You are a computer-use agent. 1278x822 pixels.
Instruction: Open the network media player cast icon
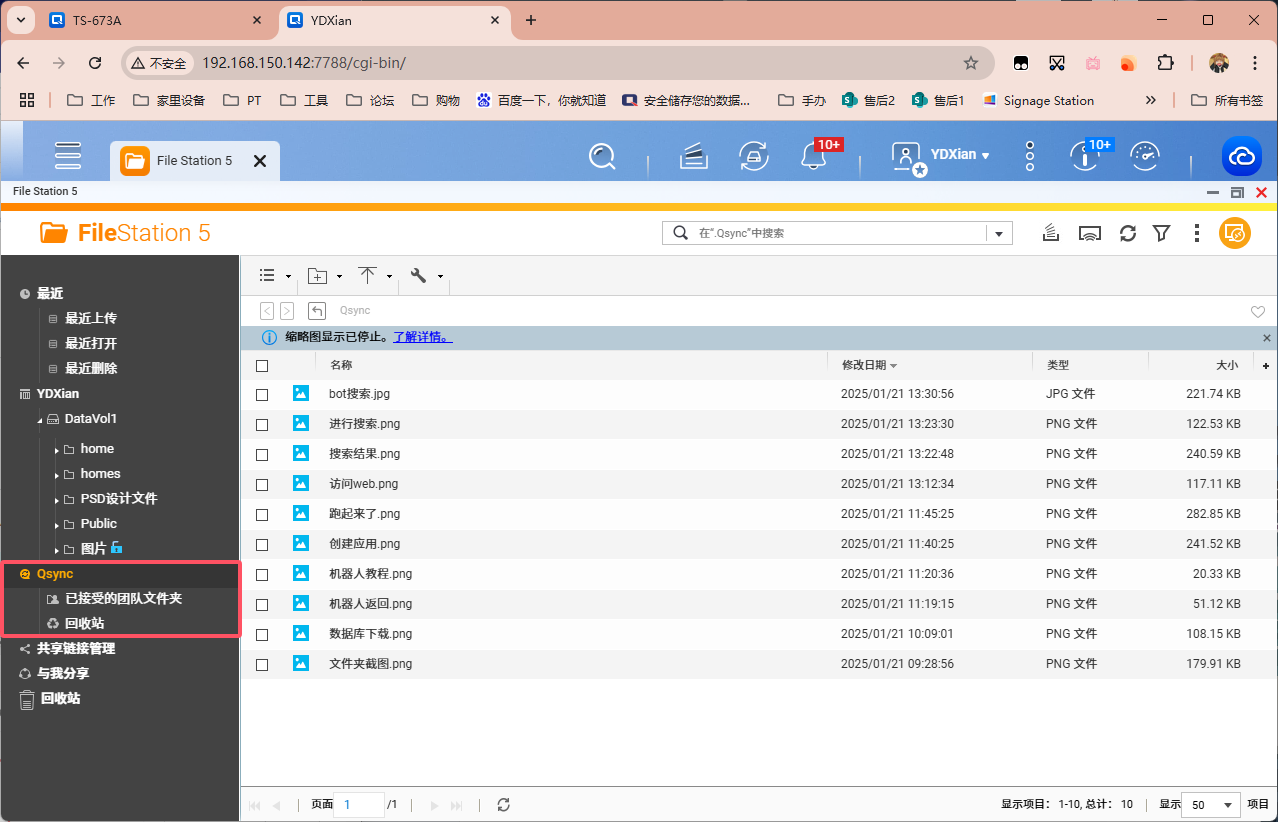tap(1090, 233)
